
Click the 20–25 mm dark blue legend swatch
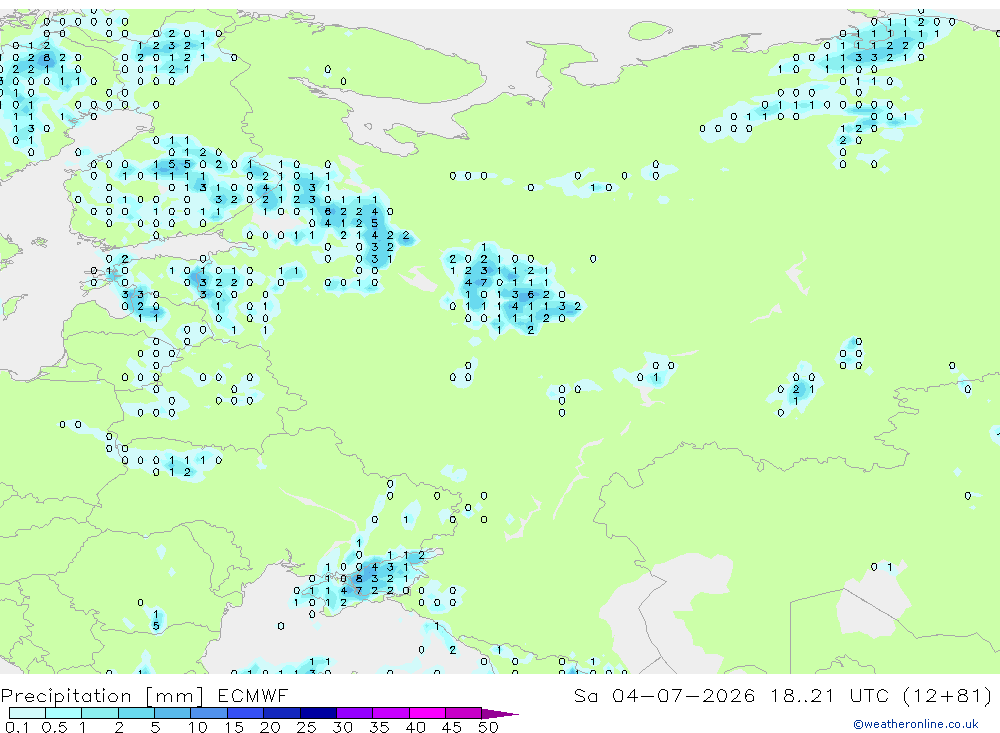pyautogui.click(x=282, y=713)
